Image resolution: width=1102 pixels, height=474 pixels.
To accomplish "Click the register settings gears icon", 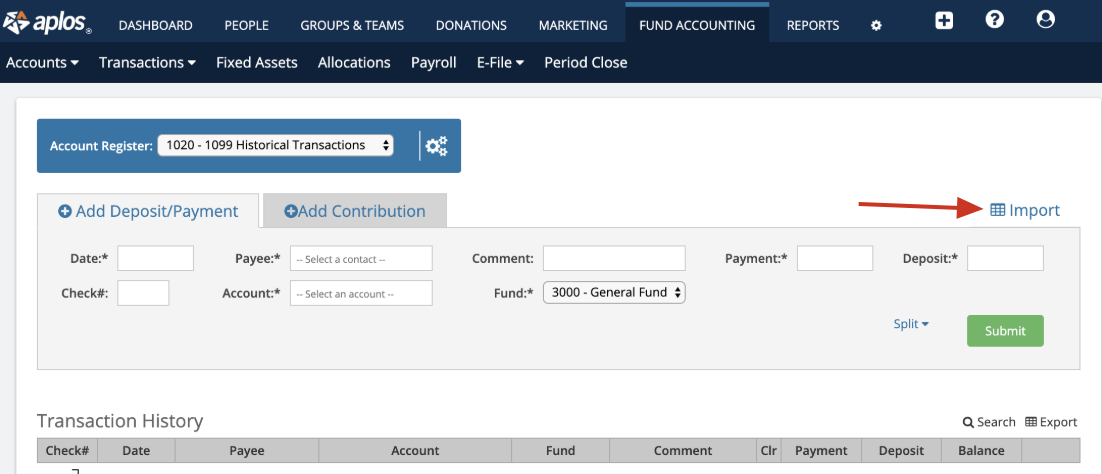I will pos(436,146).
